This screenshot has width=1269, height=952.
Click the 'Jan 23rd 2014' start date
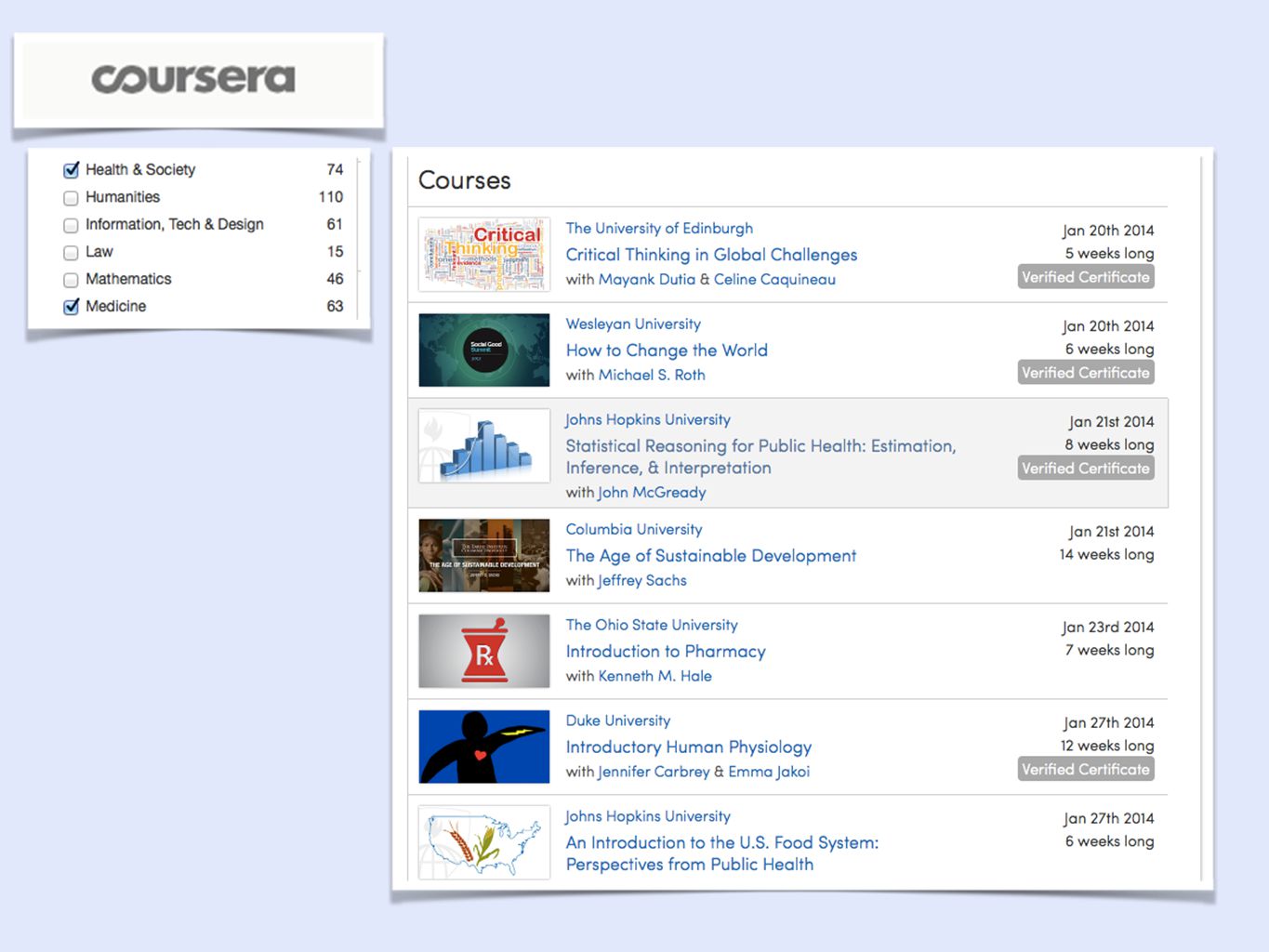pyautogui.click(x=1108, y=628)
